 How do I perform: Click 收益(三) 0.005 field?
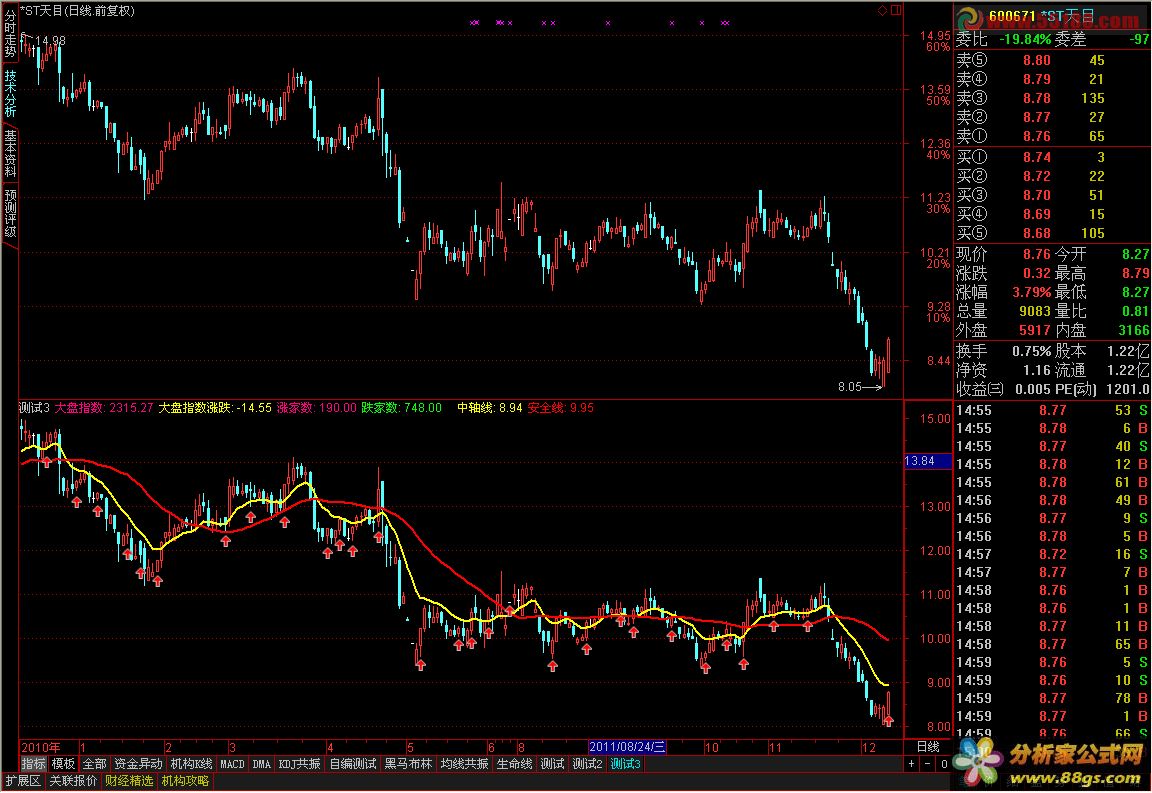[1004, 390]
